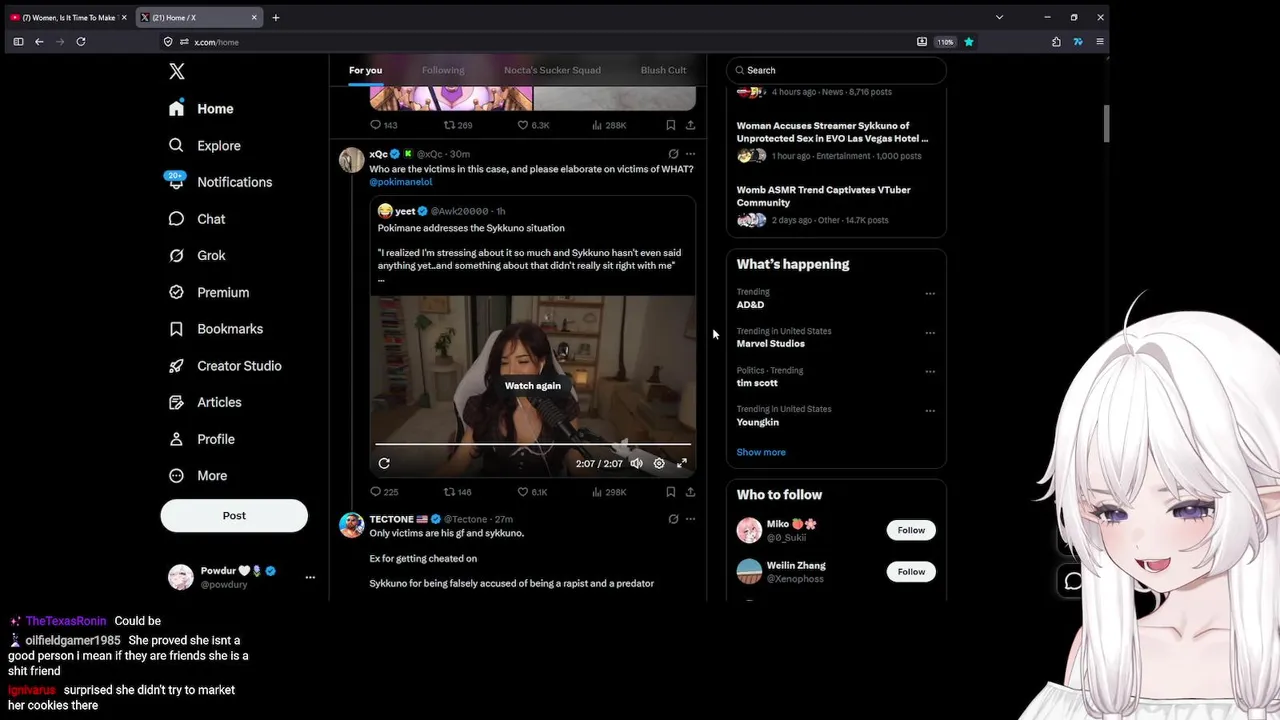Switch to the Blush Cult tab
The image size is (1280, 720).
663,70
